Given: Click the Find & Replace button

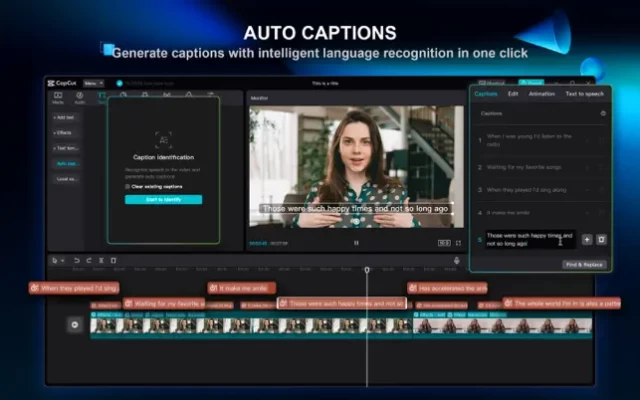Looking at the screenshot, I should click(583, 264).
